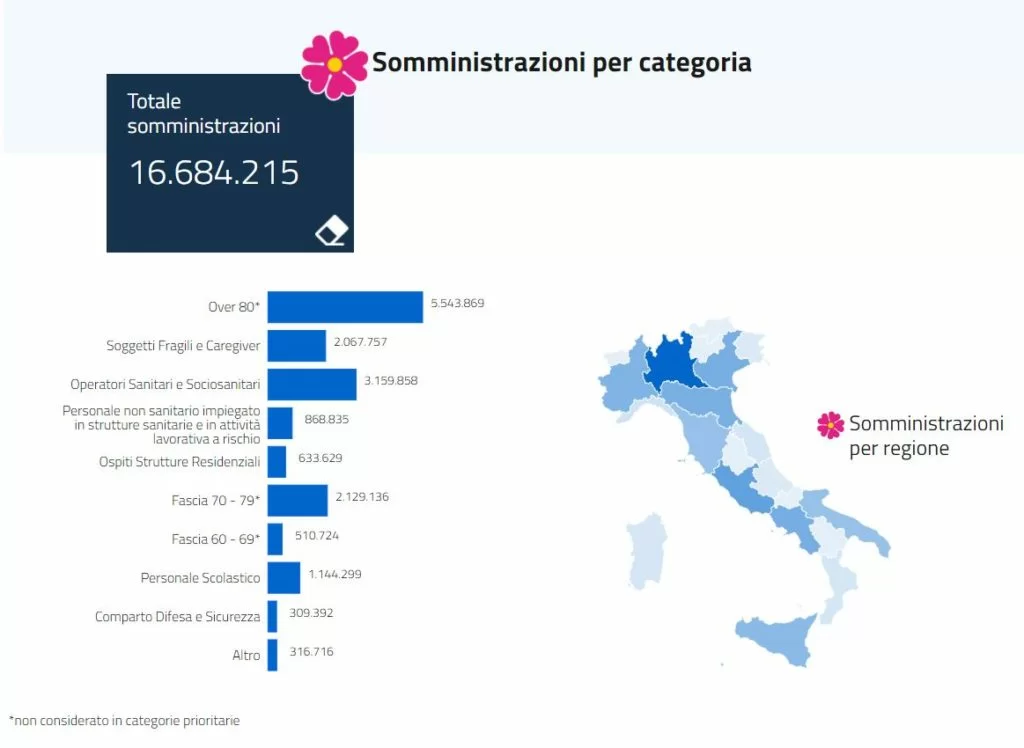Viewport: 1024px width, 748px height.
Task: Select the 'Soggetti Fragili e Caregiver' bar
Action: [x=296, y=346]
